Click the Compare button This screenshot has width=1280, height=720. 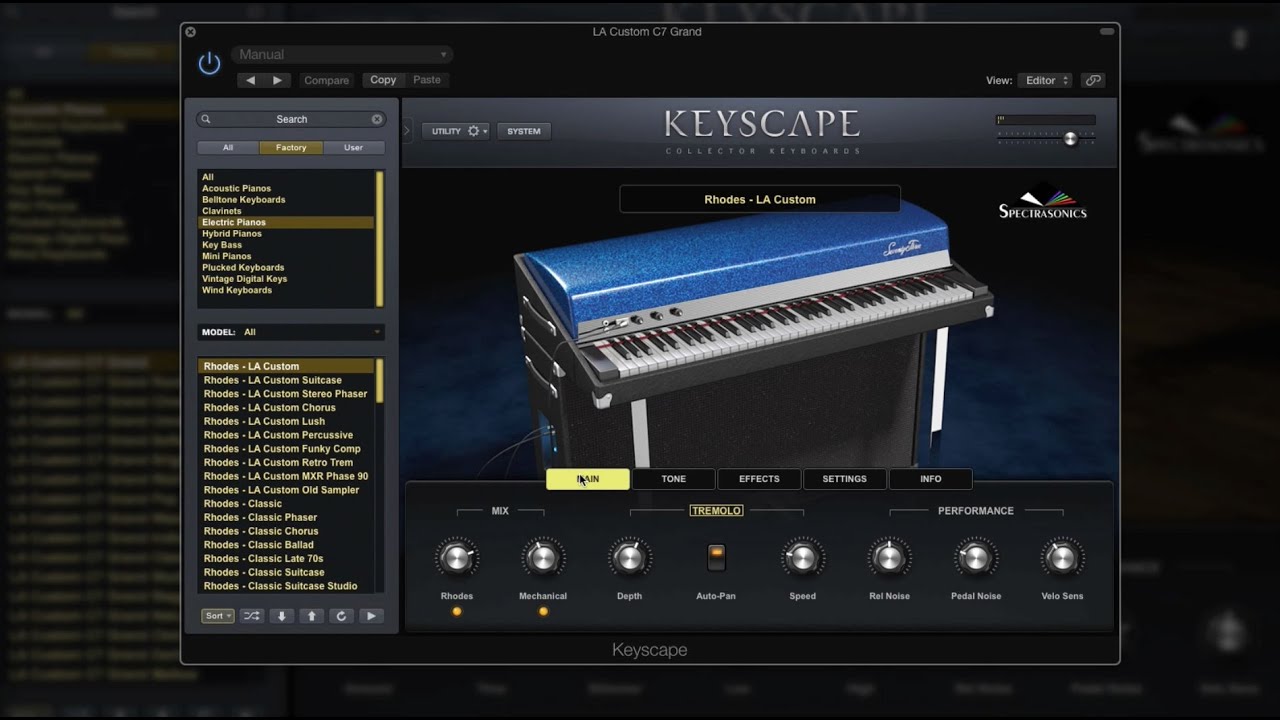[x=326, y=80]
